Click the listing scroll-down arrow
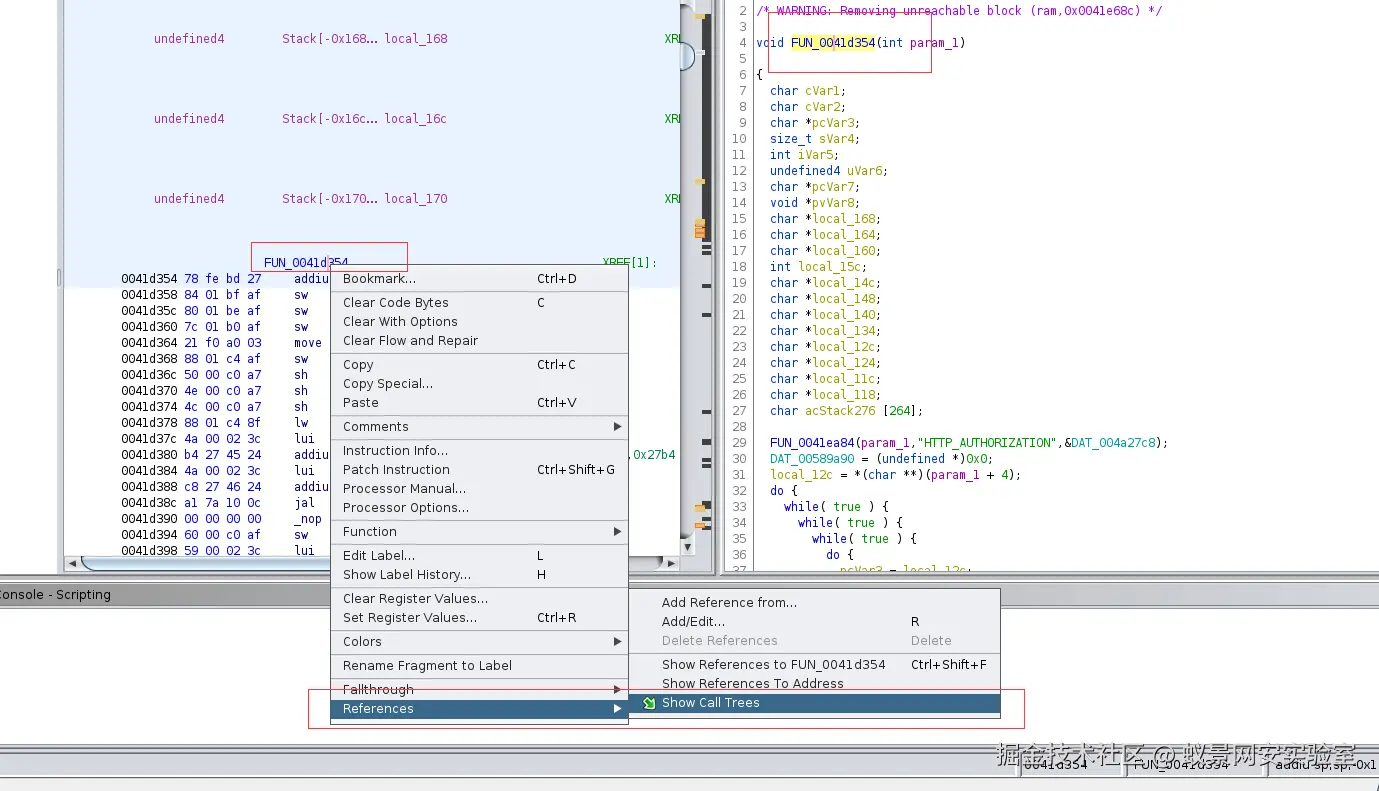 (688, 547)
